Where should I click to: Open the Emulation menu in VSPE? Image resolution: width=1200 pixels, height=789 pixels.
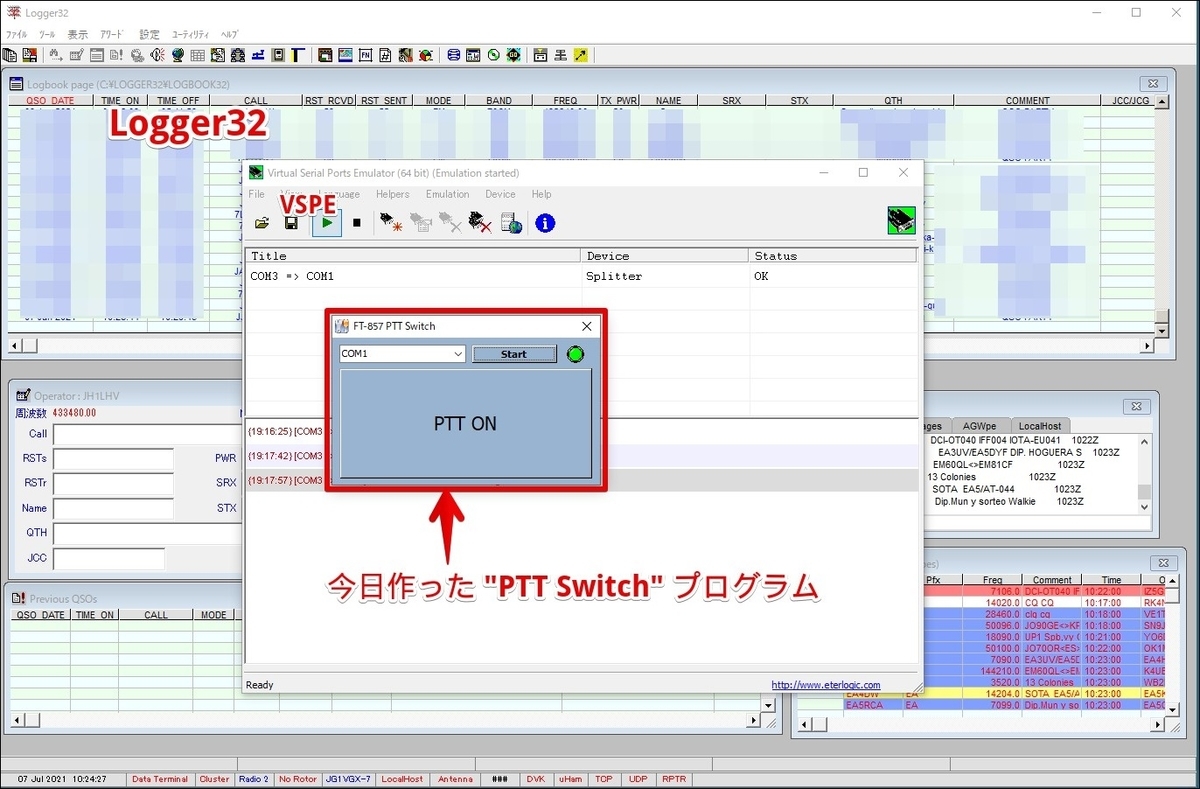(x=447, y=194)
